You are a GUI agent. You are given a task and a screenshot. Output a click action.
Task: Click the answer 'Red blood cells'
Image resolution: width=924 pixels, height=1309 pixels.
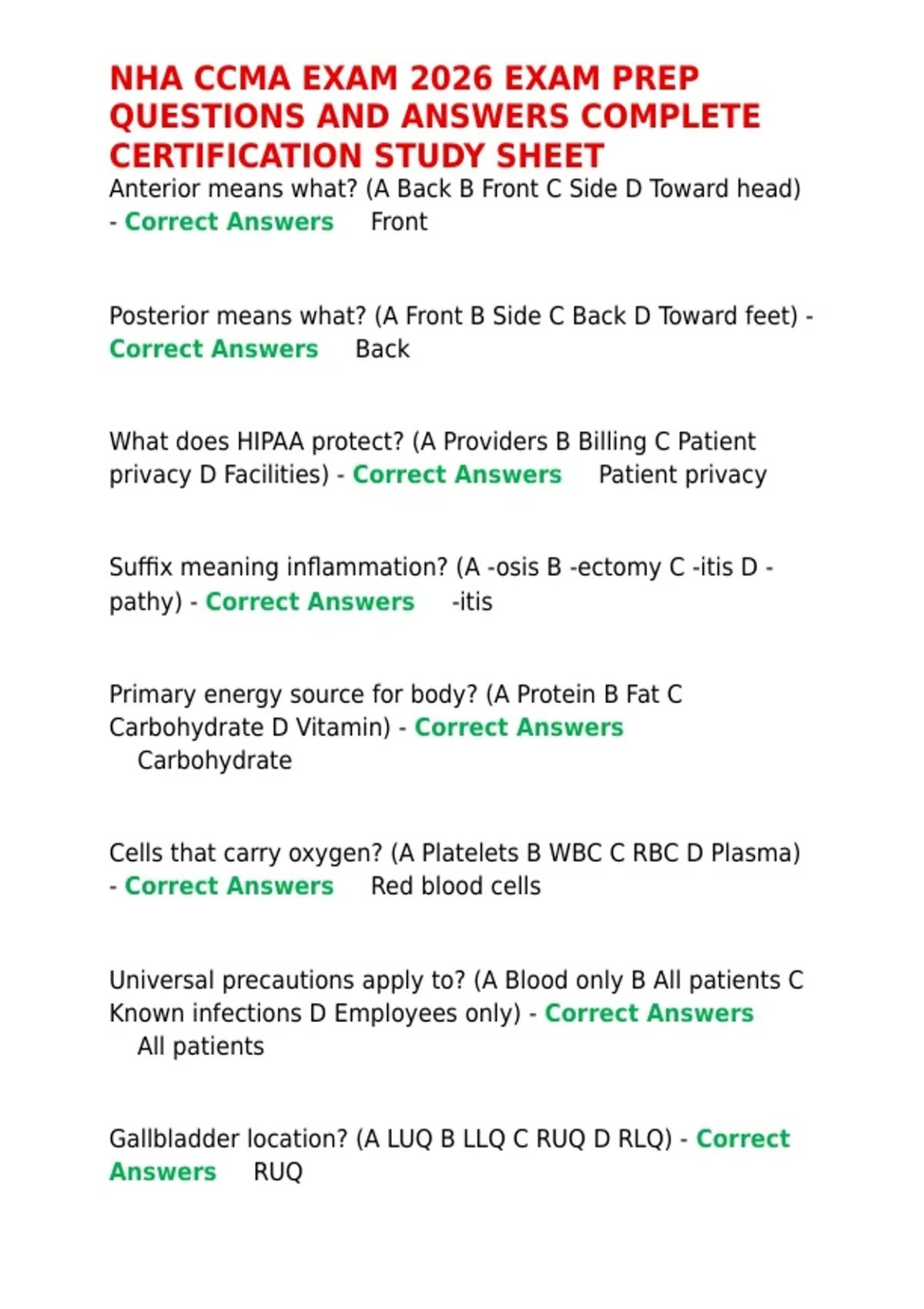pos(456,886)
